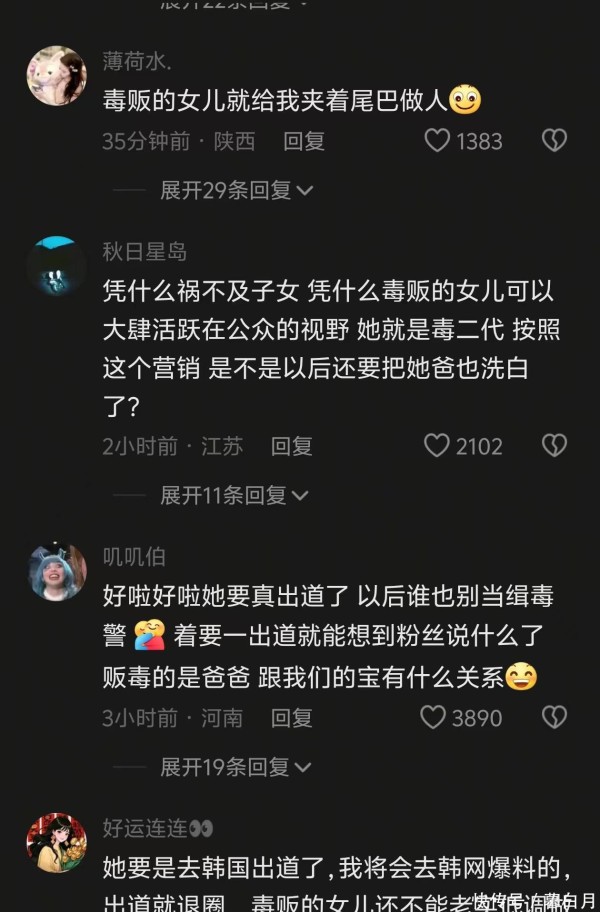Dislike 秋日星岛's comment via broken heart
Image resolution: width=600 pixels, height=912 pixels.
coord(555,446)
